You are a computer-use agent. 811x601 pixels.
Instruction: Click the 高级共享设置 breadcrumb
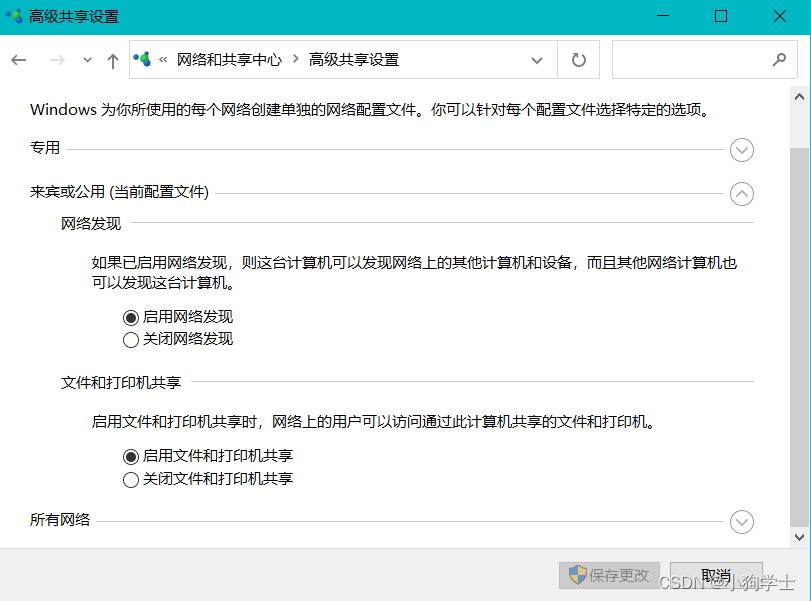coord(354,60)
